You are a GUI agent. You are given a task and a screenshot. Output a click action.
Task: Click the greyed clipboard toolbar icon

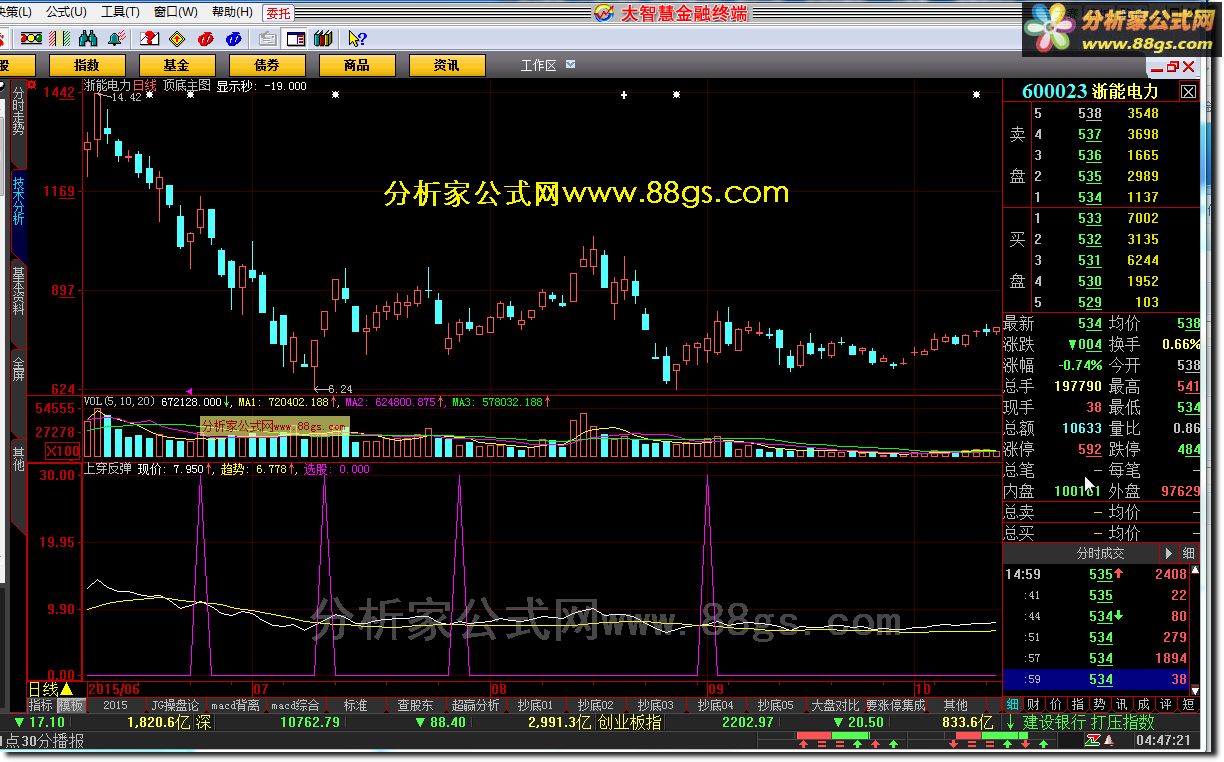267,39
